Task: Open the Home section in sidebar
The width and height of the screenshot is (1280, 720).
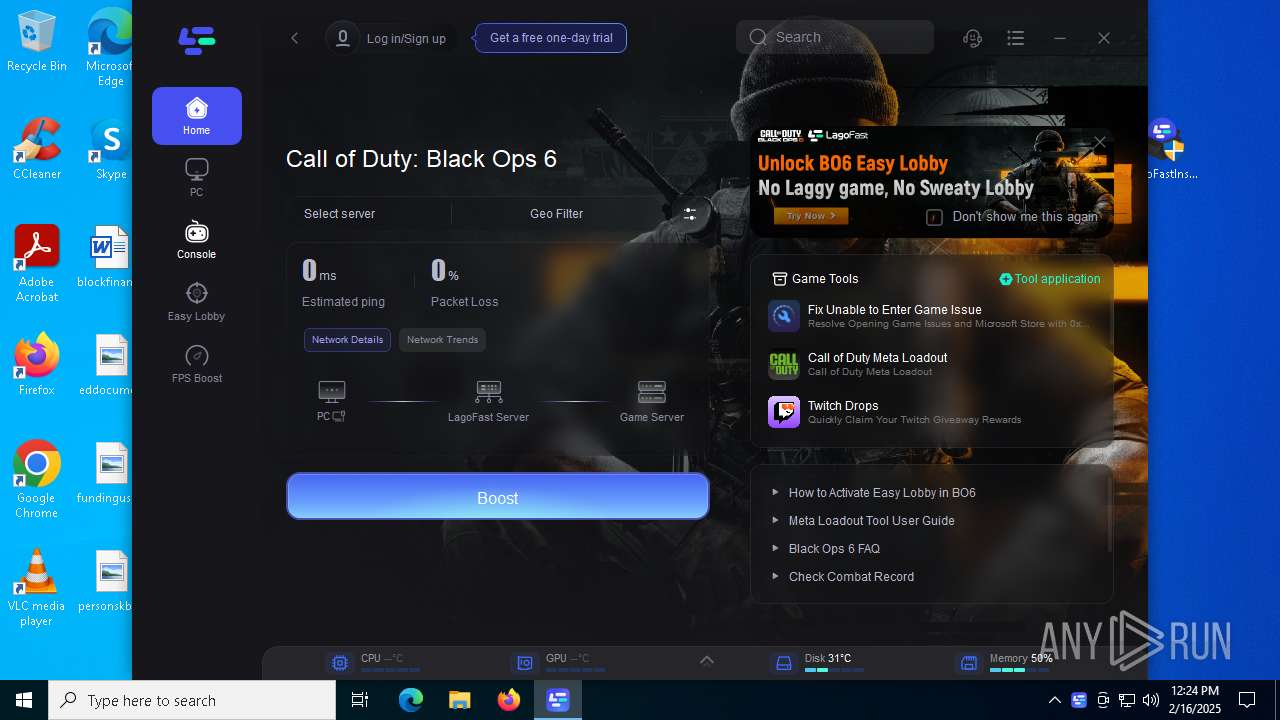Action: click(197, 116)
